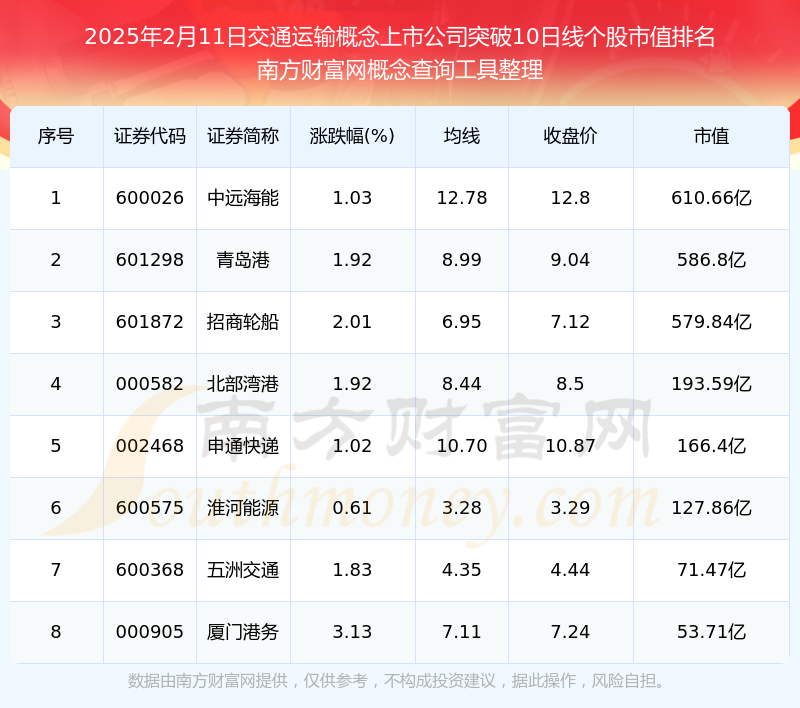This screenshot has height=708, width=800.
Task: Click the 证券代码 column header
Action: 149,136
